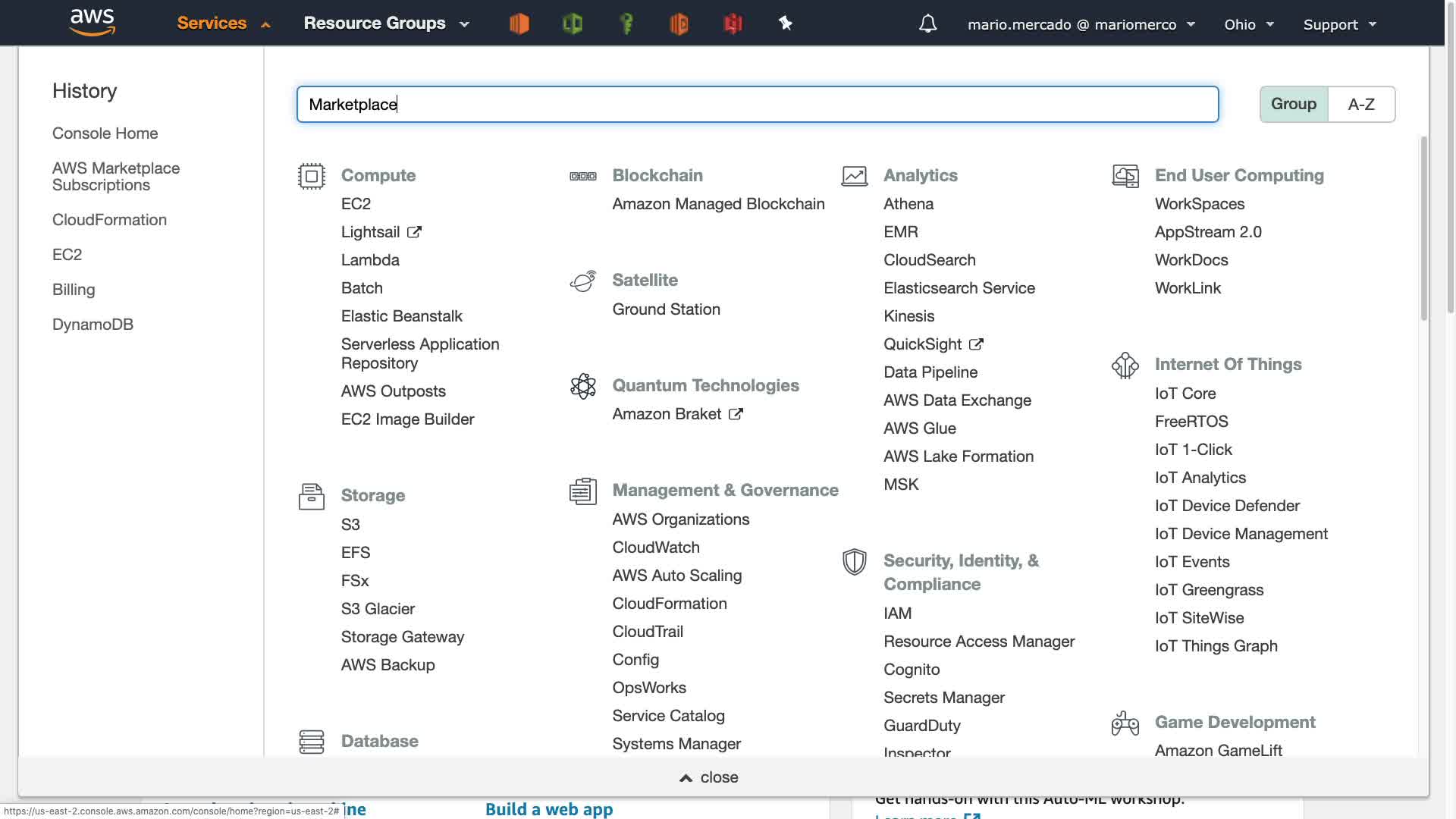Click the Game Development controller icon
1456x819 pixels.
[x=1125, y=723]
